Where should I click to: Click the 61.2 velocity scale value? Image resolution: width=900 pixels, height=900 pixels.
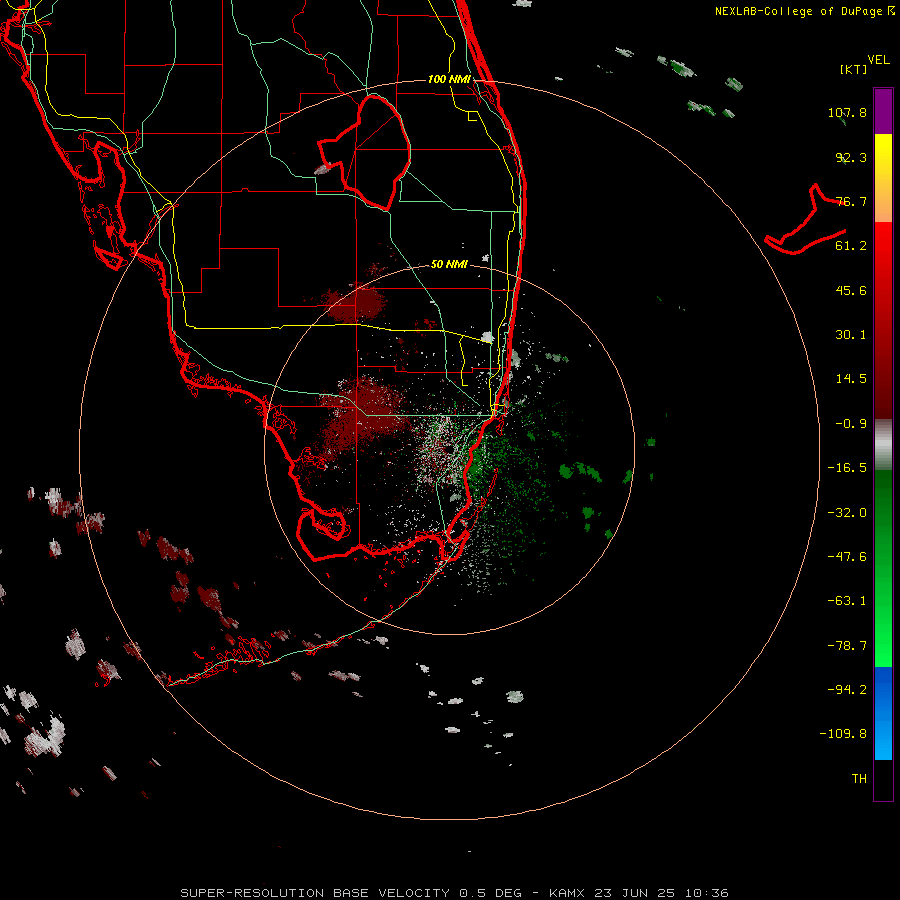point(851,246)
